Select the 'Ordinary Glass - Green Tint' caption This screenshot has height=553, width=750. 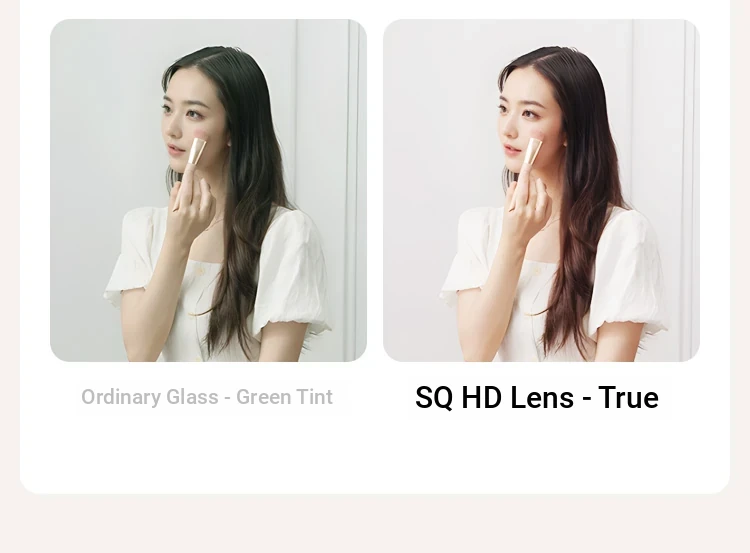[207, 397]
